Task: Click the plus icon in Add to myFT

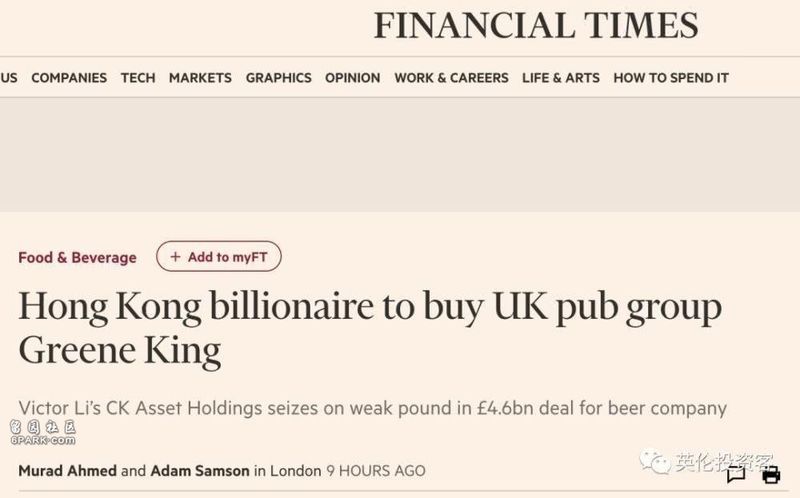Action: (x=175, y=257)
